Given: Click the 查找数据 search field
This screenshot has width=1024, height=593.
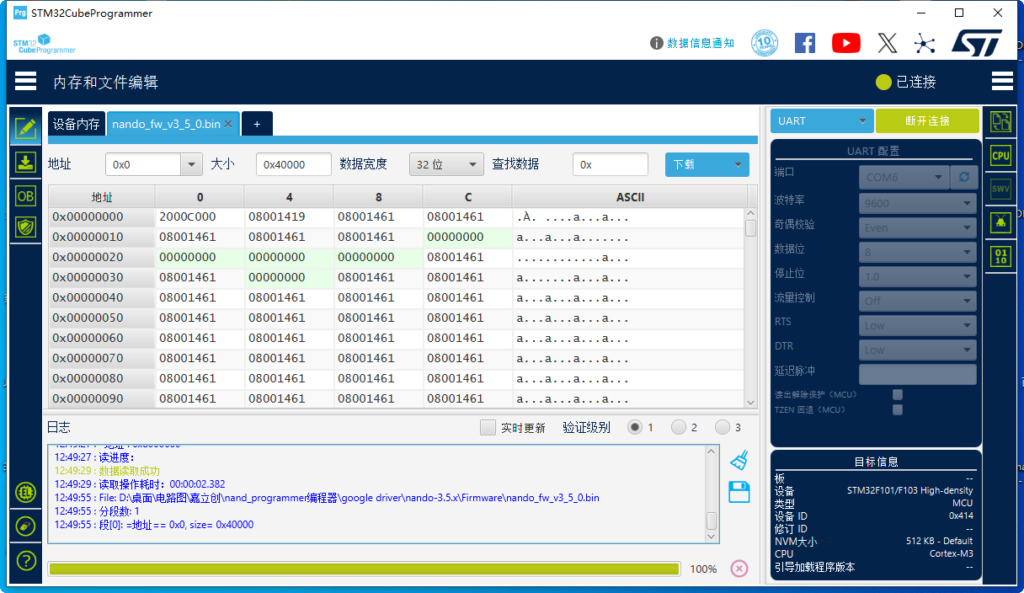Looking at the screenshot, I should pos(610,165).
